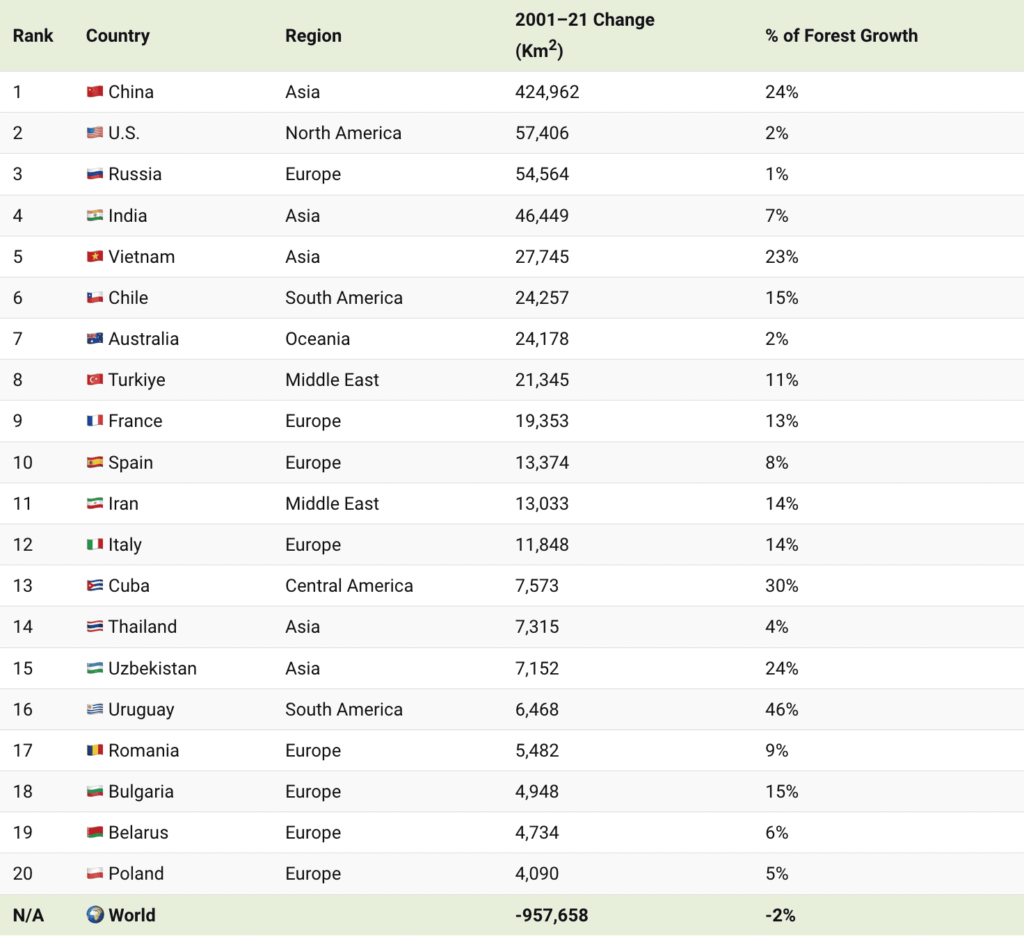Click the China flag icon
Screen dimensions: 1024x936
click(x=95, y=92)
